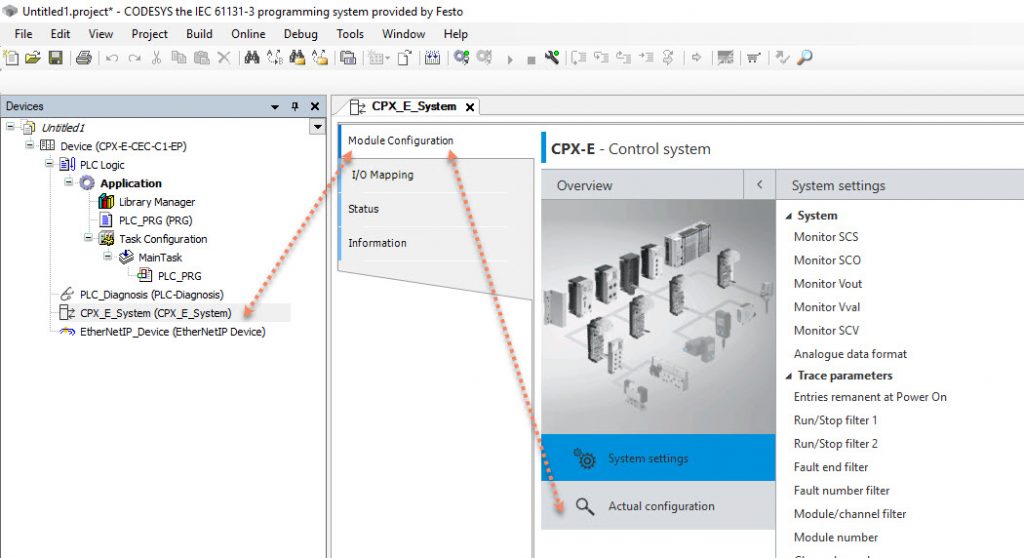Switch to the Status tab
The width and height of the screenshot is (1024, 558).
point(363,209)
